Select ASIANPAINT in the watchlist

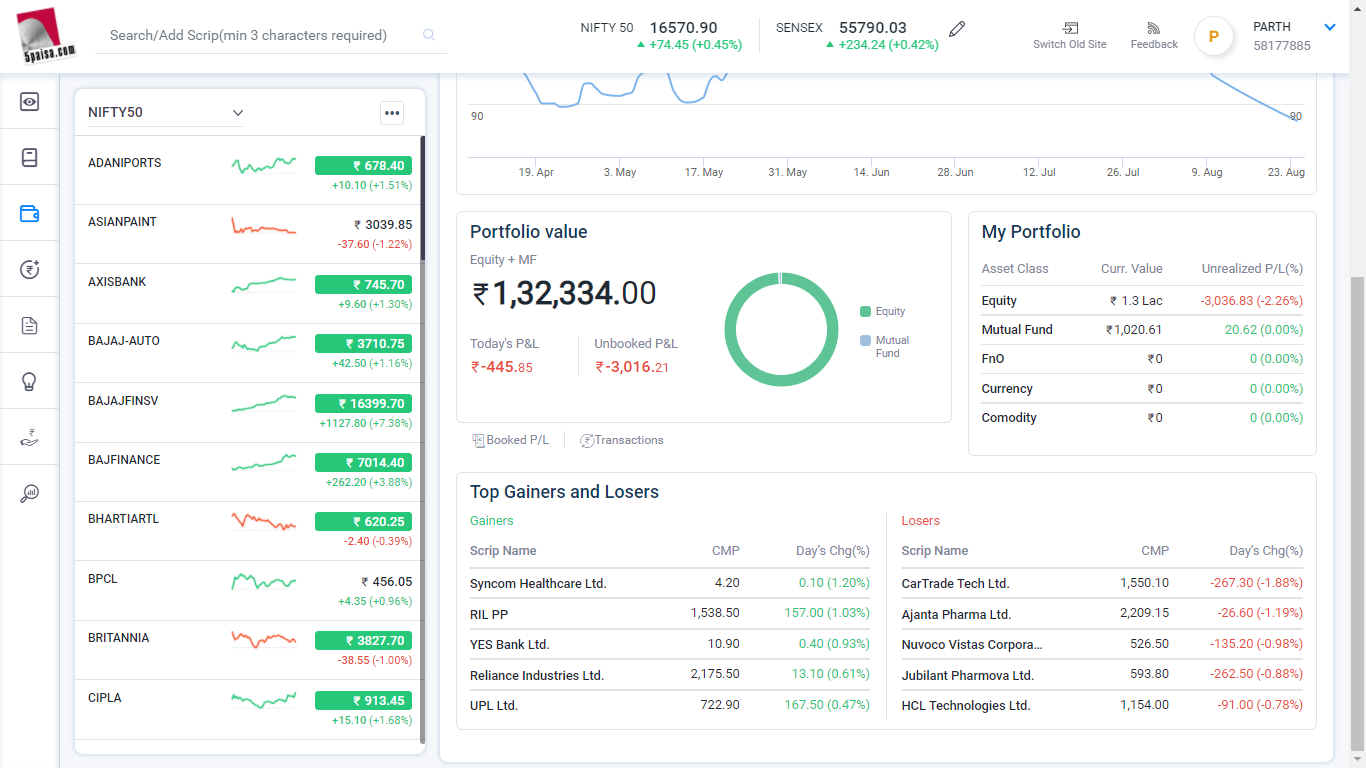coord(122,222)
